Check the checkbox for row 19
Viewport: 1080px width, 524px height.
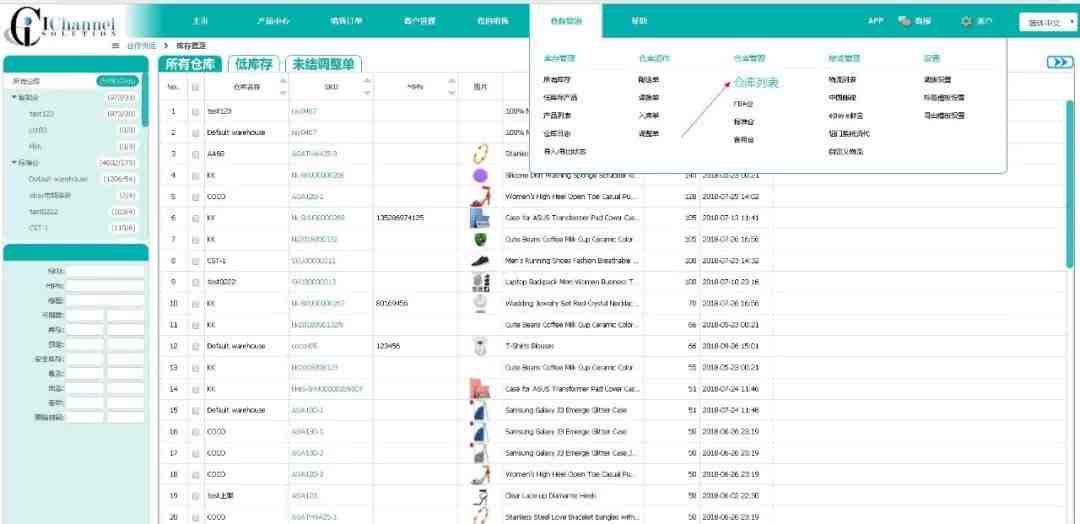tap(196, 496)
